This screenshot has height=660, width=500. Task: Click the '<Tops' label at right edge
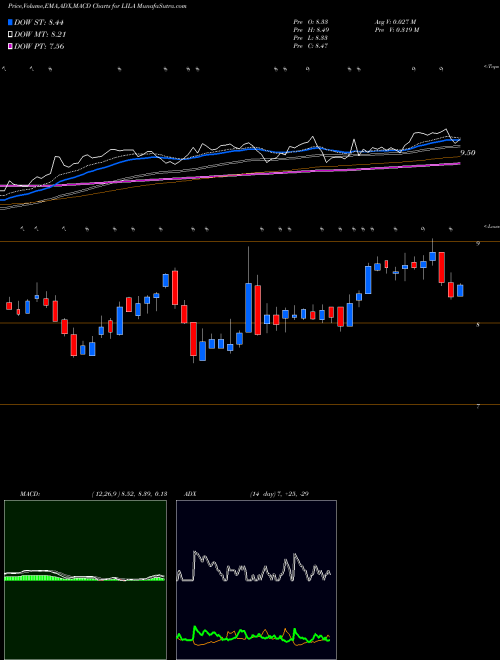click(x=491, y=67)
